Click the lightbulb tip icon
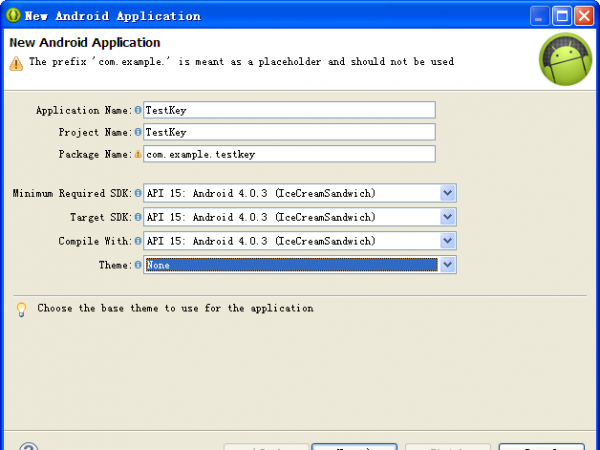This screenshot has height=450, width=600. pos(21,309)
